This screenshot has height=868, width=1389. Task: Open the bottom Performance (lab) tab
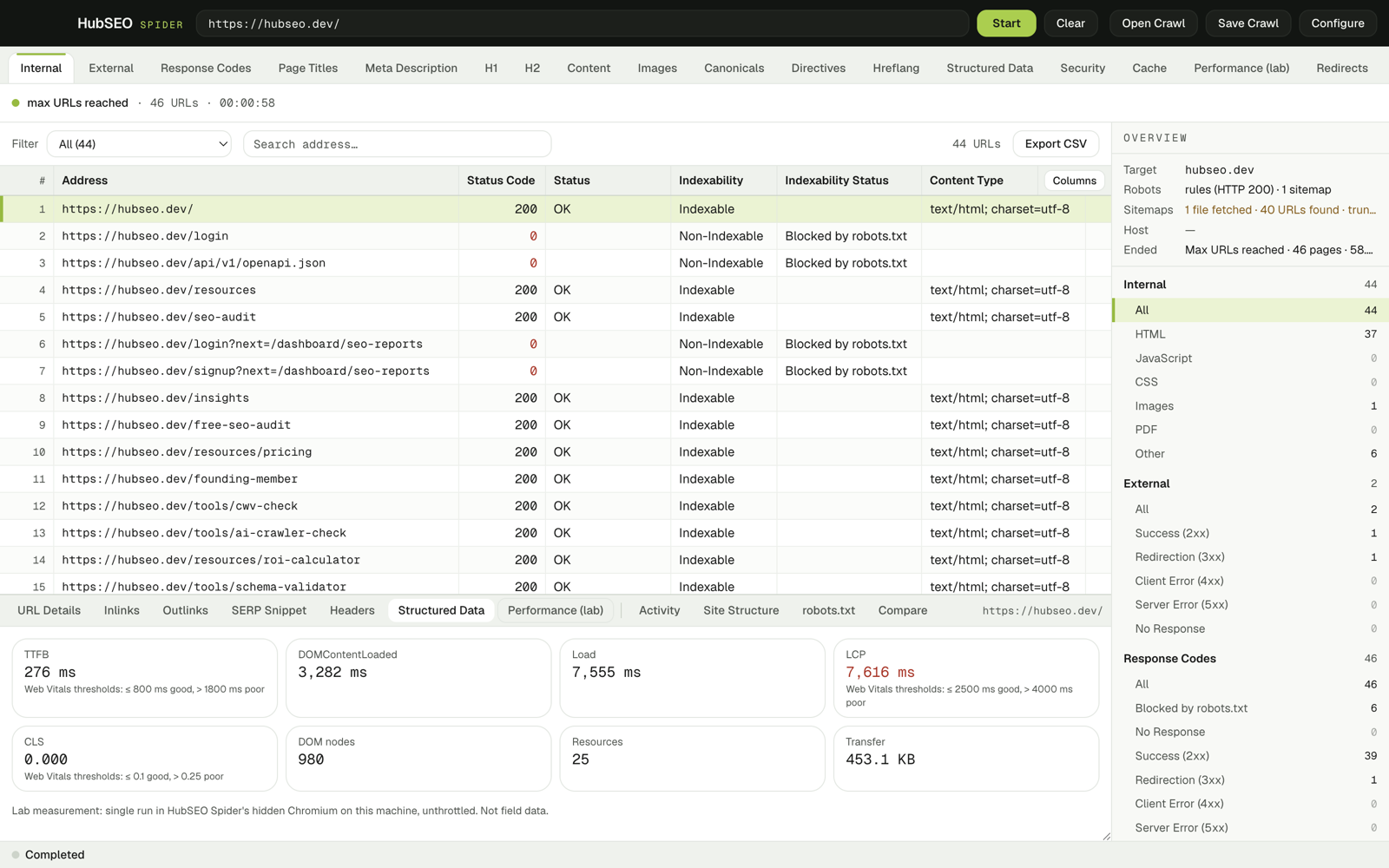[556, 610]
